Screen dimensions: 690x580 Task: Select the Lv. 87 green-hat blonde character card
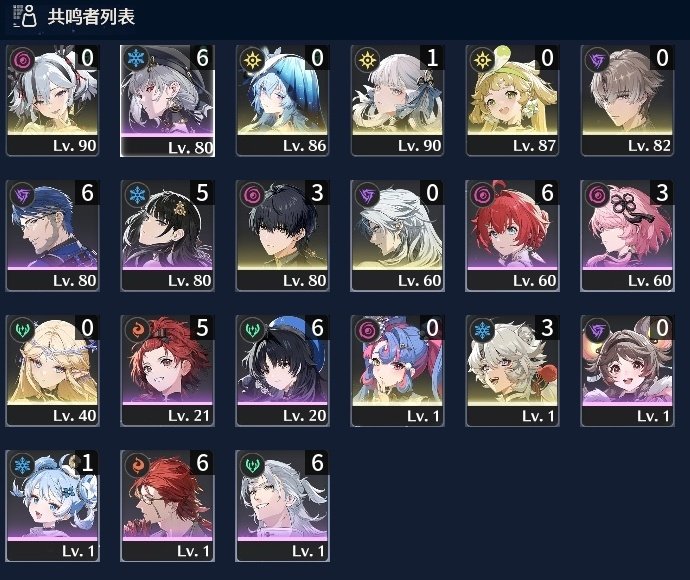(512, 100)
